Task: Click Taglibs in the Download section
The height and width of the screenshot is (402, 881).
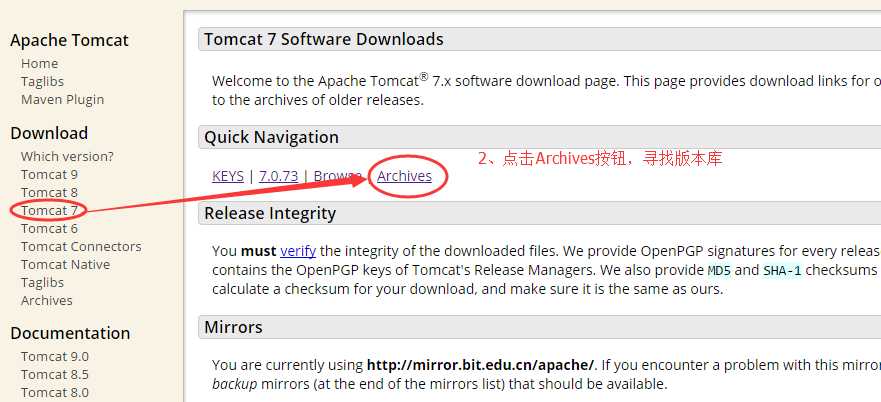Action: pyautogui.click(x=42, y=282)
